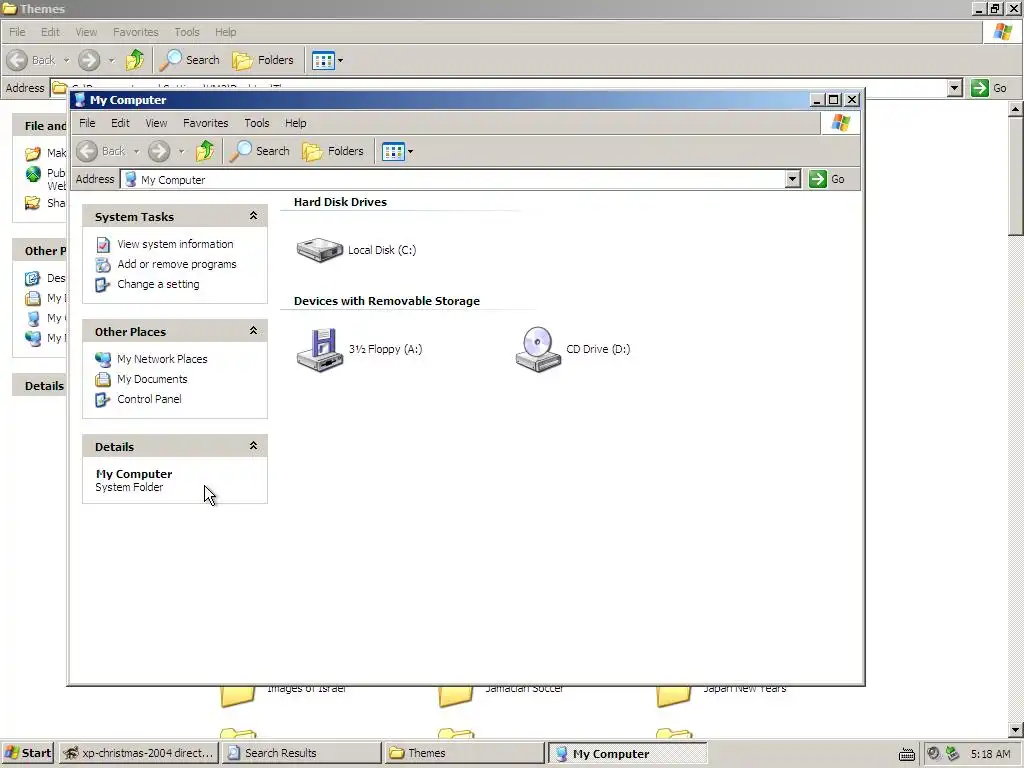The width and height of the screenshot is (1024, 768).
Task: Open File menu in Themes window
Action: [x=17, y=32]
